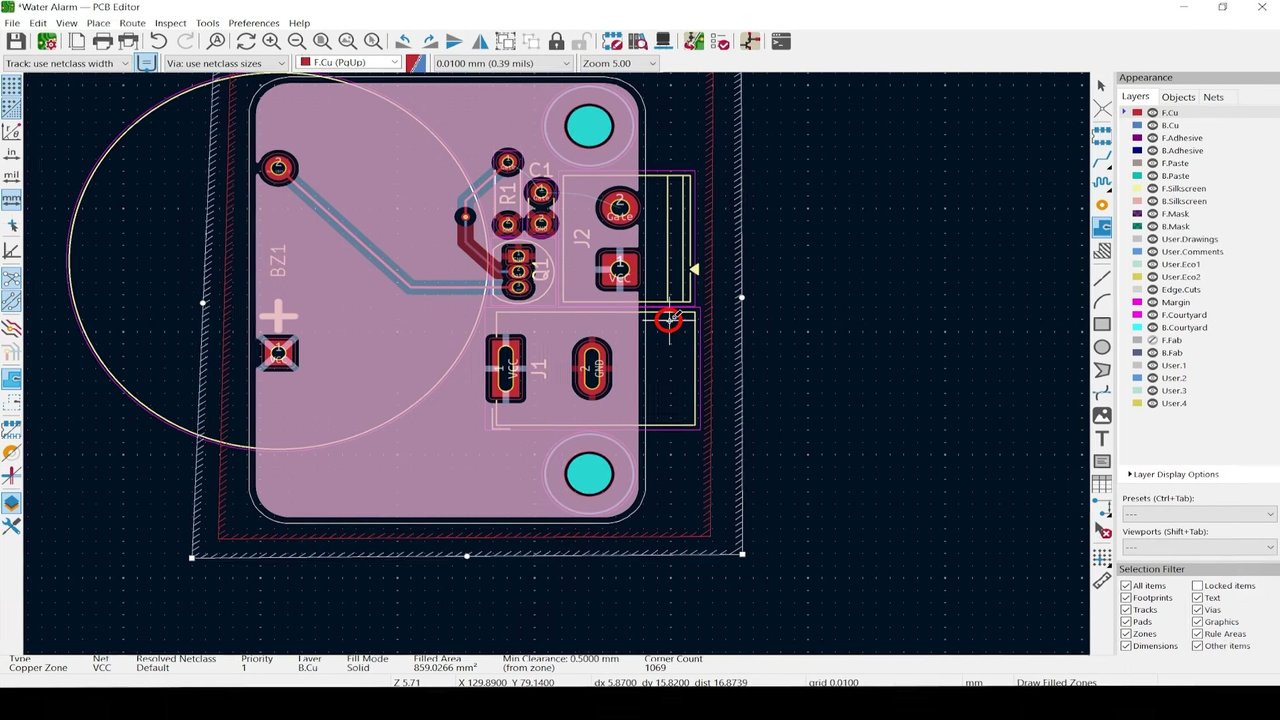
Task: Click the B.Cu layer color swatch
Action: click(x=1137, y=126)
